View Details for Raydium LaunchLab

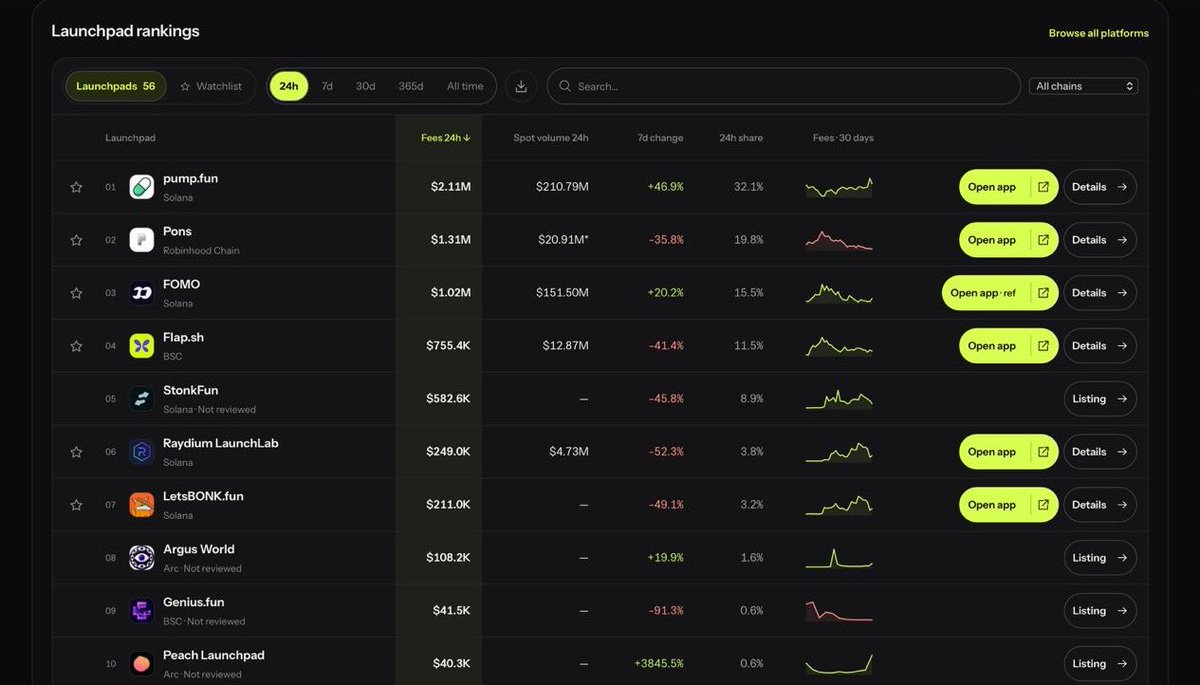click(x=1100, y=452)
